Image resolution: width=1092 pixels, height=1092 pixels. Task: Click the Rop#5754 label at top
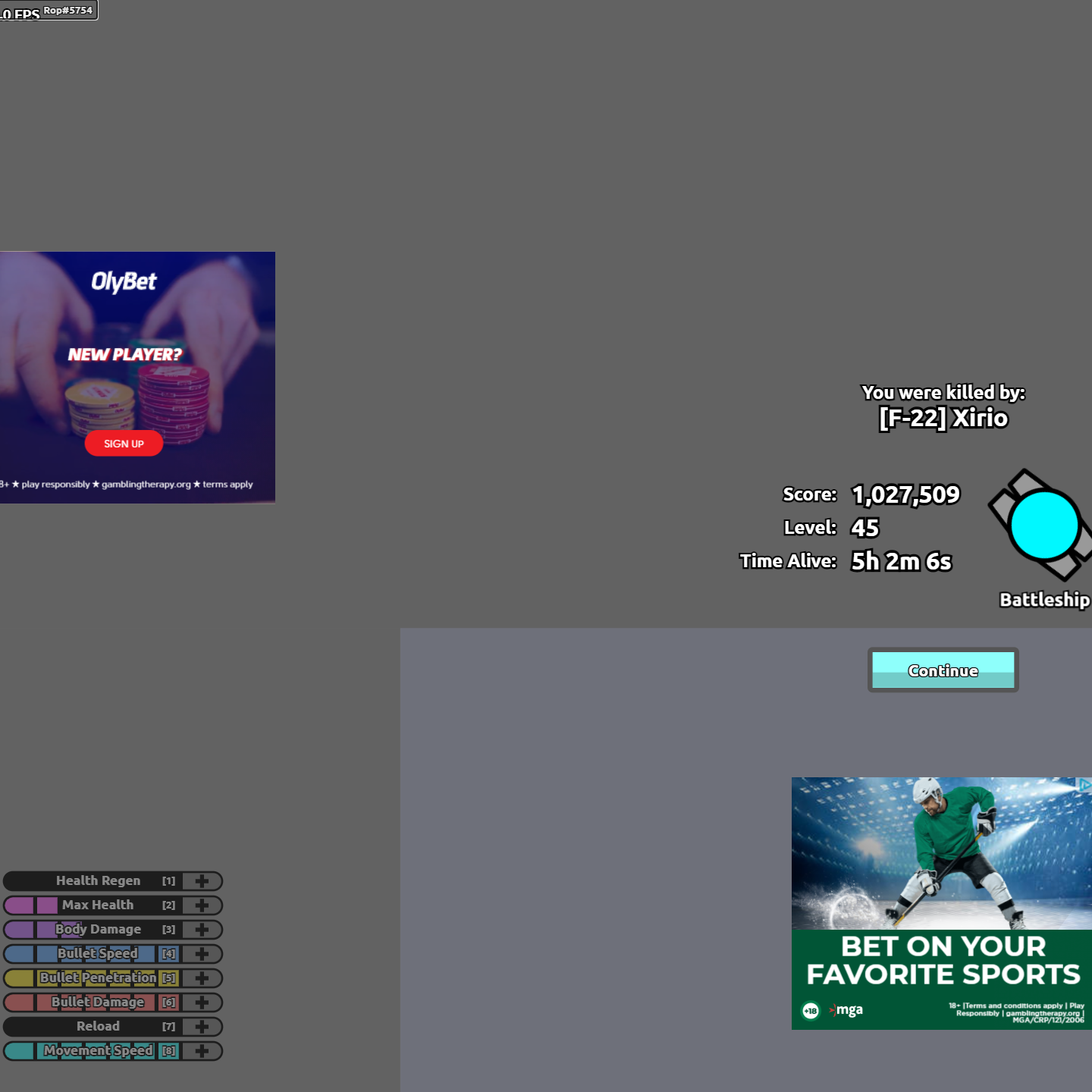click(68, 10)
